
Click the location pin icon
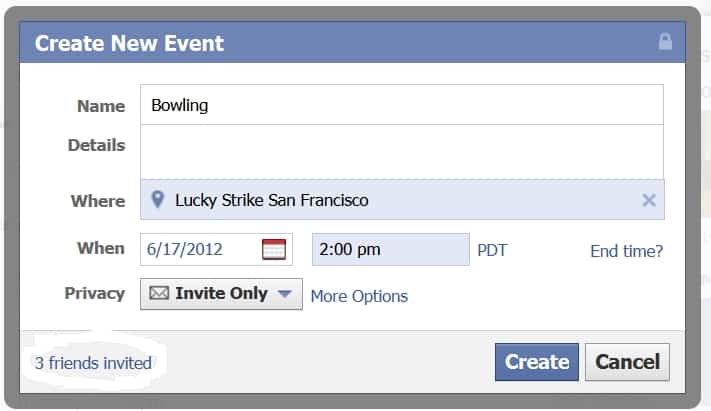pos(157,199)
